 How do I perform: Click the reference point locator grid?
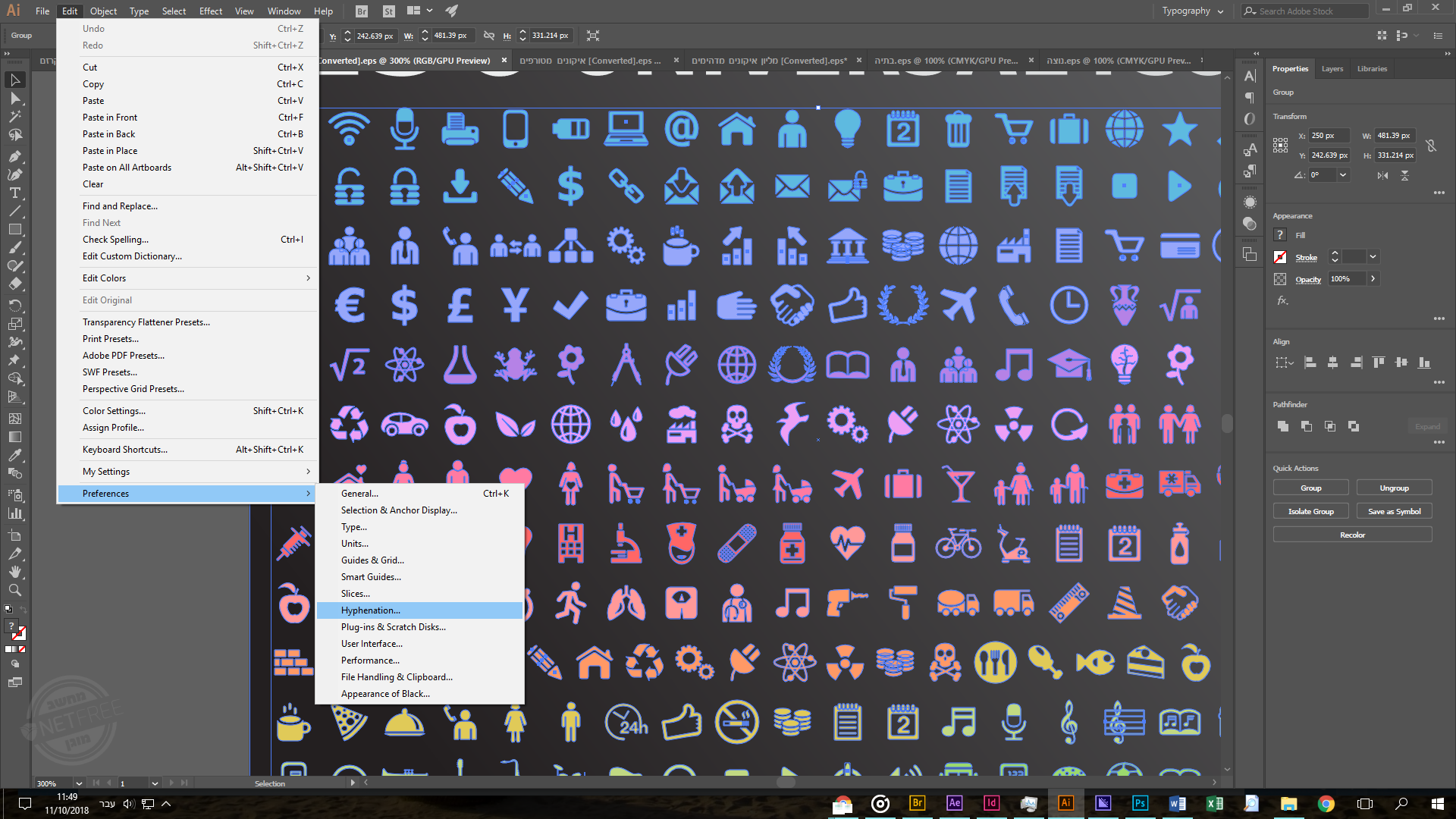tap(1280, 145)
